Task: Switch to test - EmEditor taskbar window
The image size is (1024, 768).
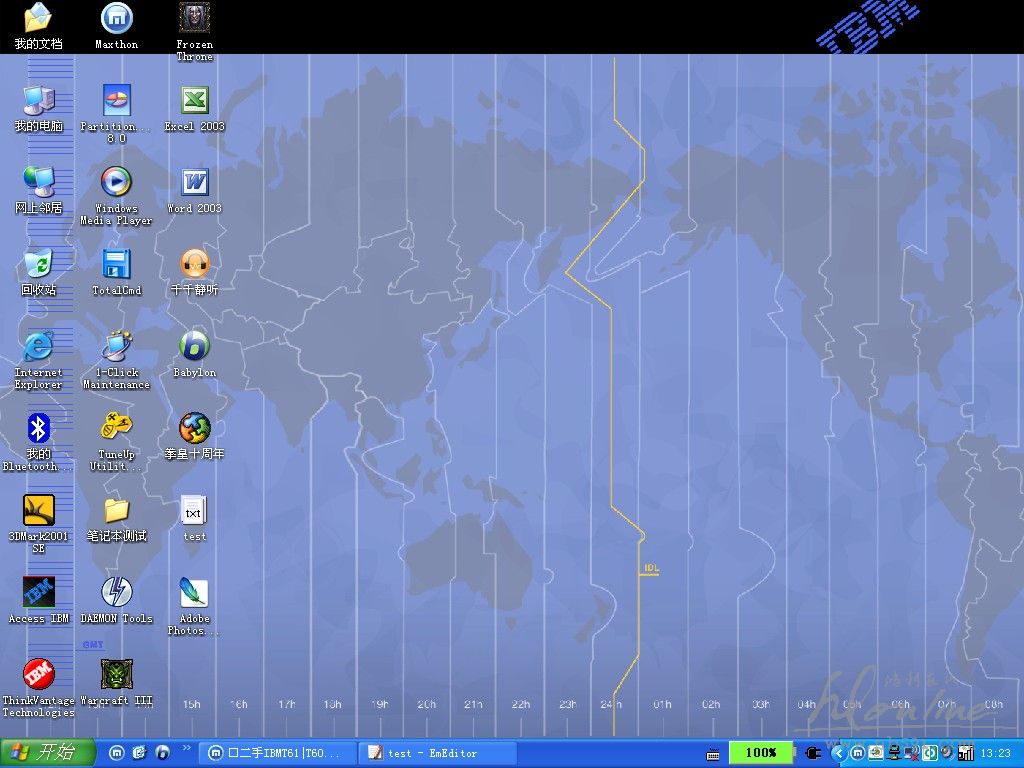Action: coord(432,753)
